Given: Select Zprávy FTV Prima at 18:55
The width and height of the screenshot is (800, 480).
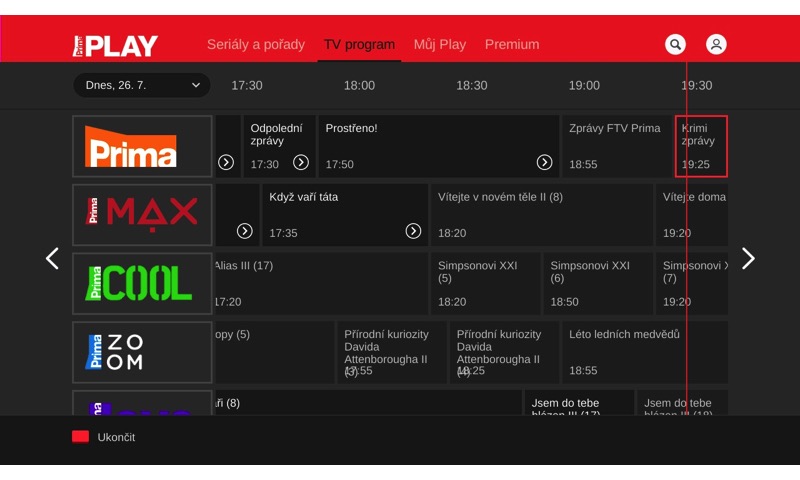Looking at the screenshot, I should pos(616,146).
